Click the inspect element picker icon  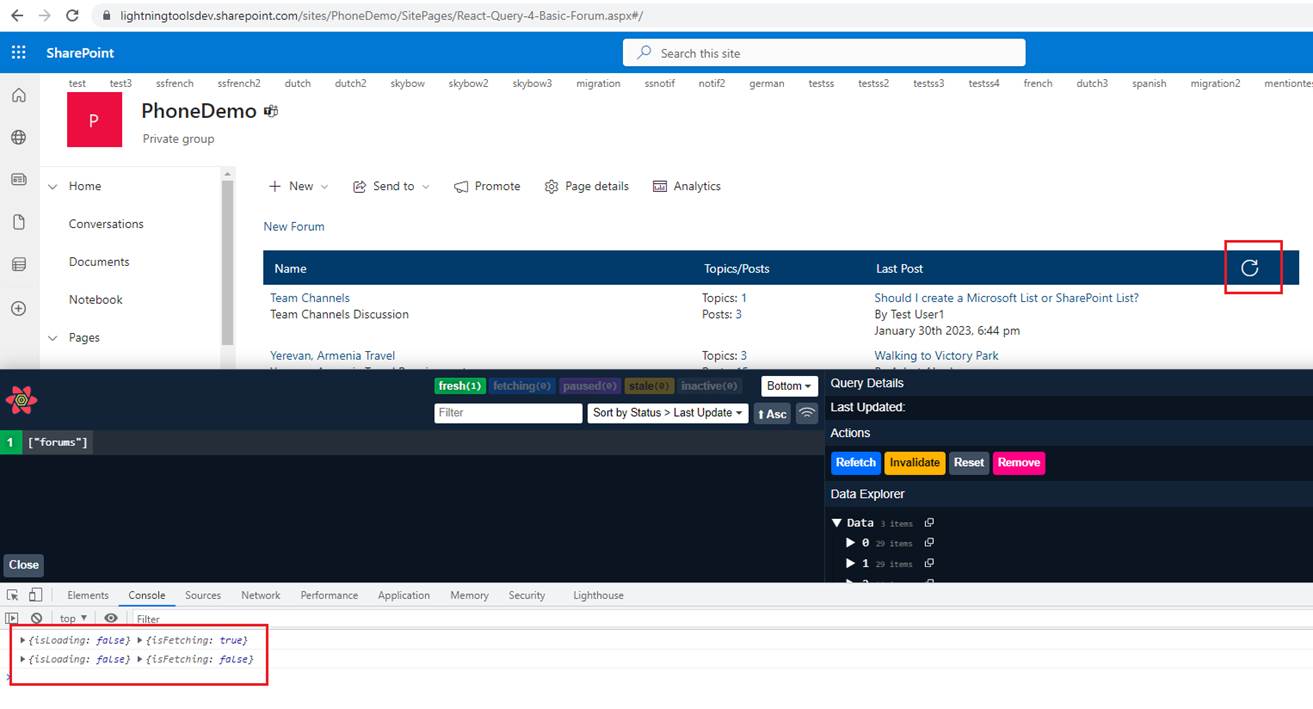[13, 595]
